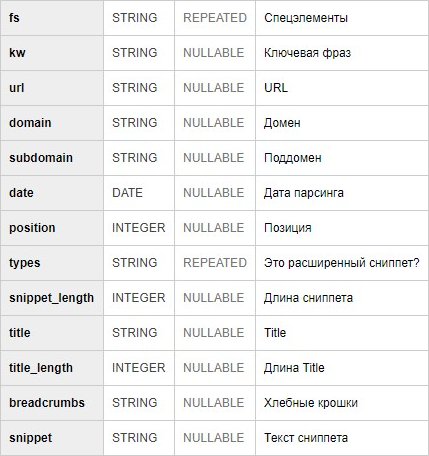Image resolution: width=429 pixels, height=456 pixels.
Task: Click the 'Спецэлементы' description cell
Action: click(342, 18)
